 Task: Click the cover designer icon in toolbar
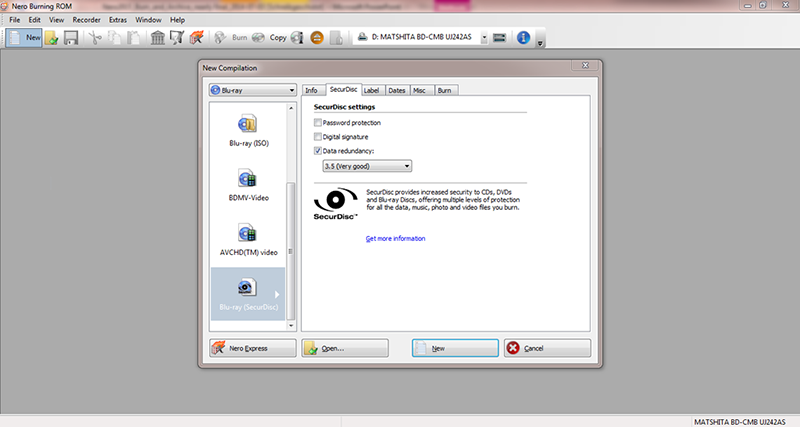(177, 38)
